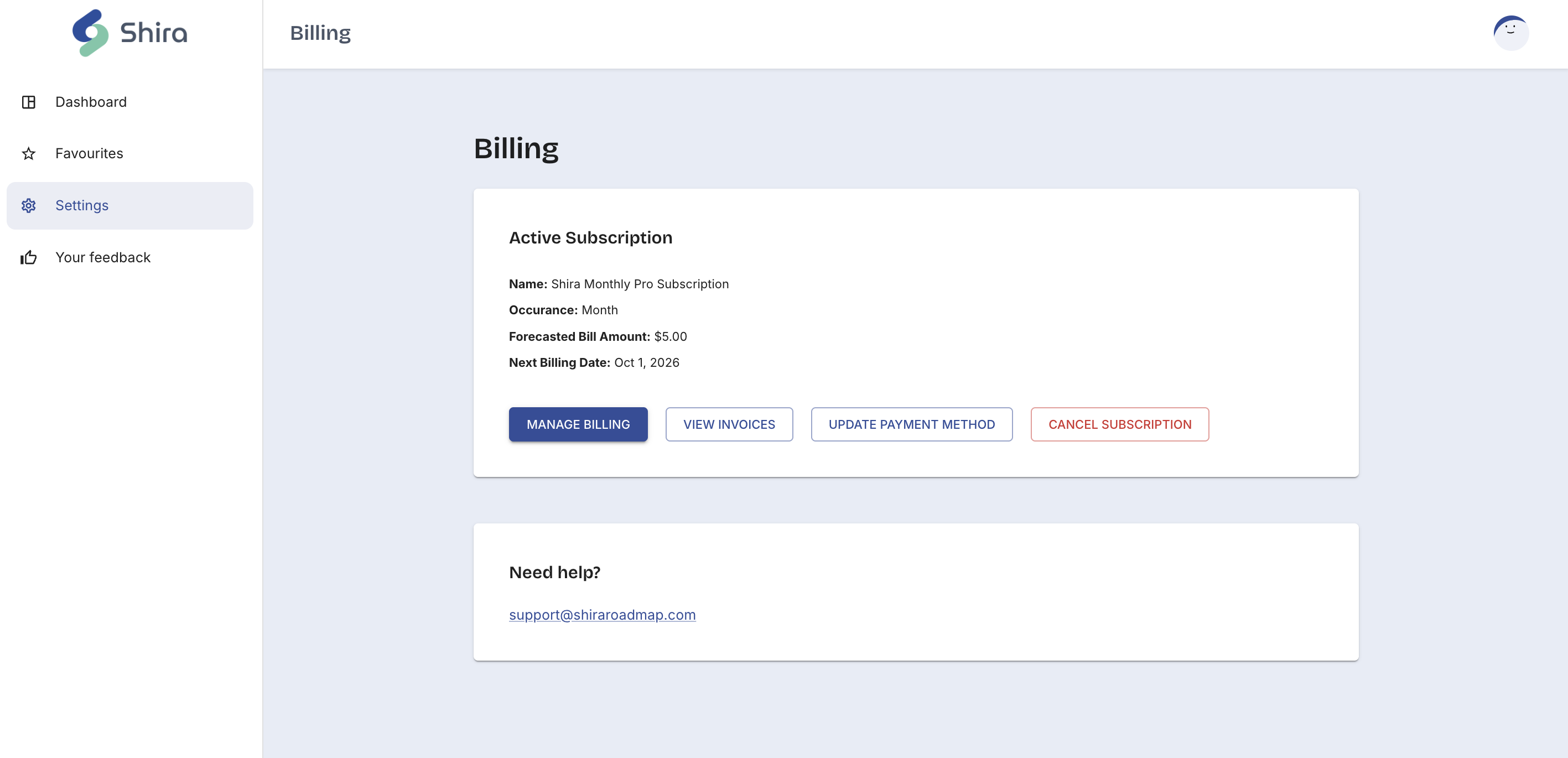Click the thumbs-up feedback icon
This screenshot has height=758, width=1568.
pos(29,257)
